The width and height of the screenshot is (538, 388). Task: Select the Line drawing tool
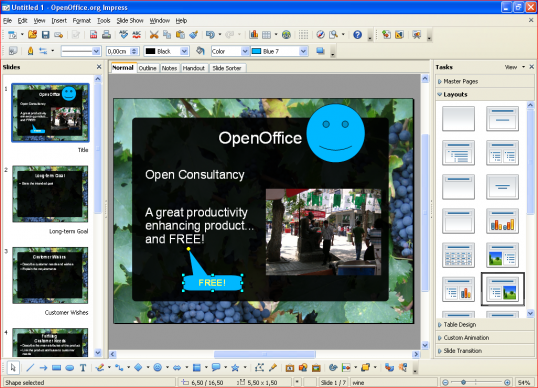30,368
